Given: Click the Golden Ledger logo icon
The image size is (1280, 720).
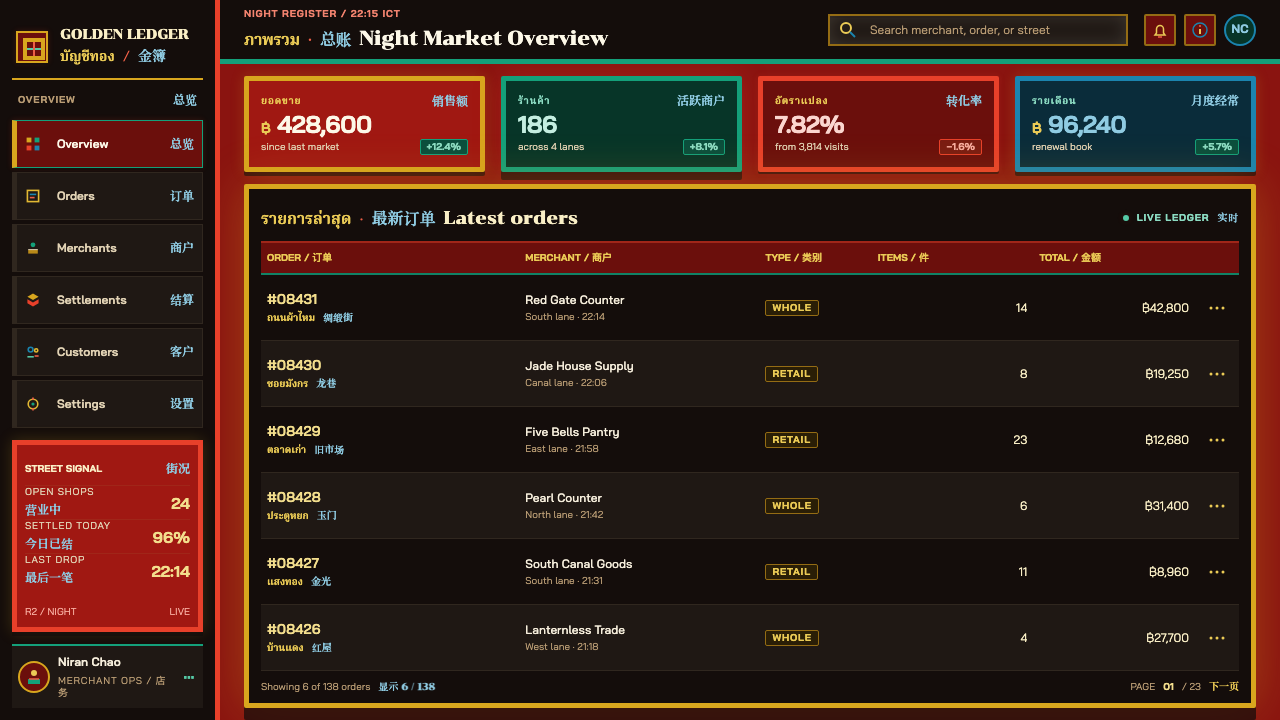Looking at the screenshot, I should point(32,47).
